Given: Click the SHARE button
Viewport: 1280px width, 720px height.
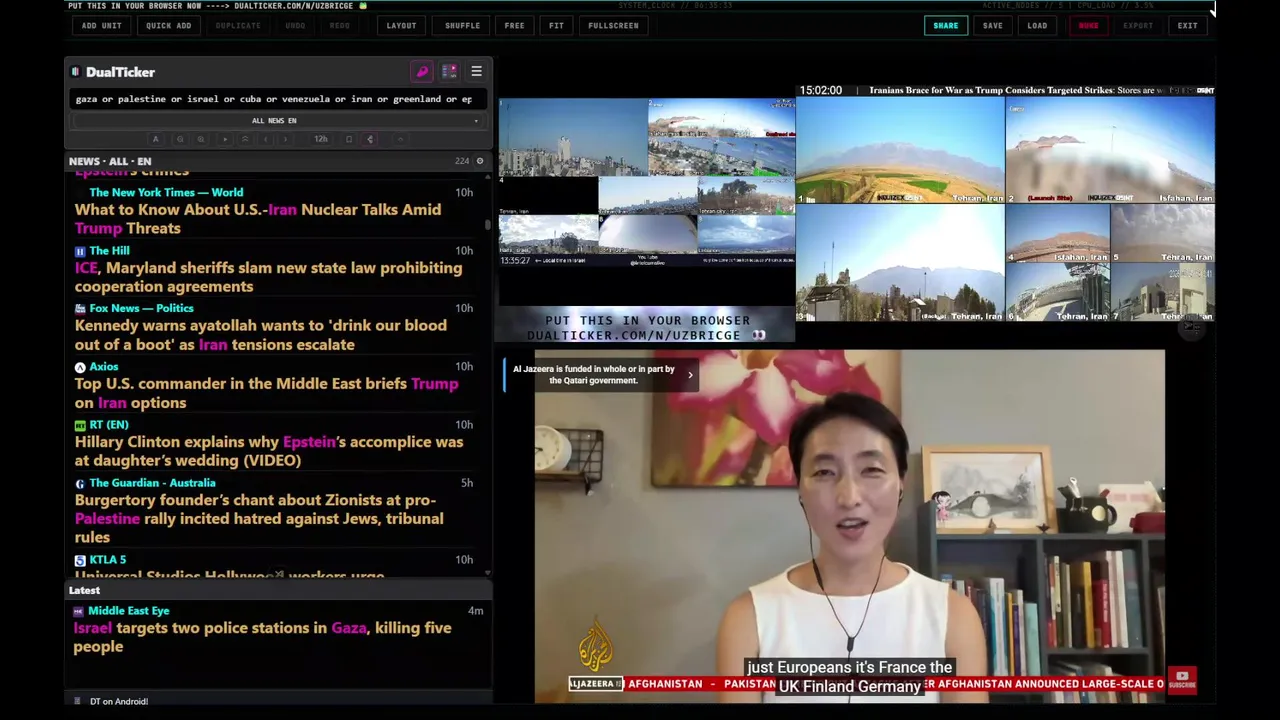Looking at the screenshot, I should tap(945, 25).
